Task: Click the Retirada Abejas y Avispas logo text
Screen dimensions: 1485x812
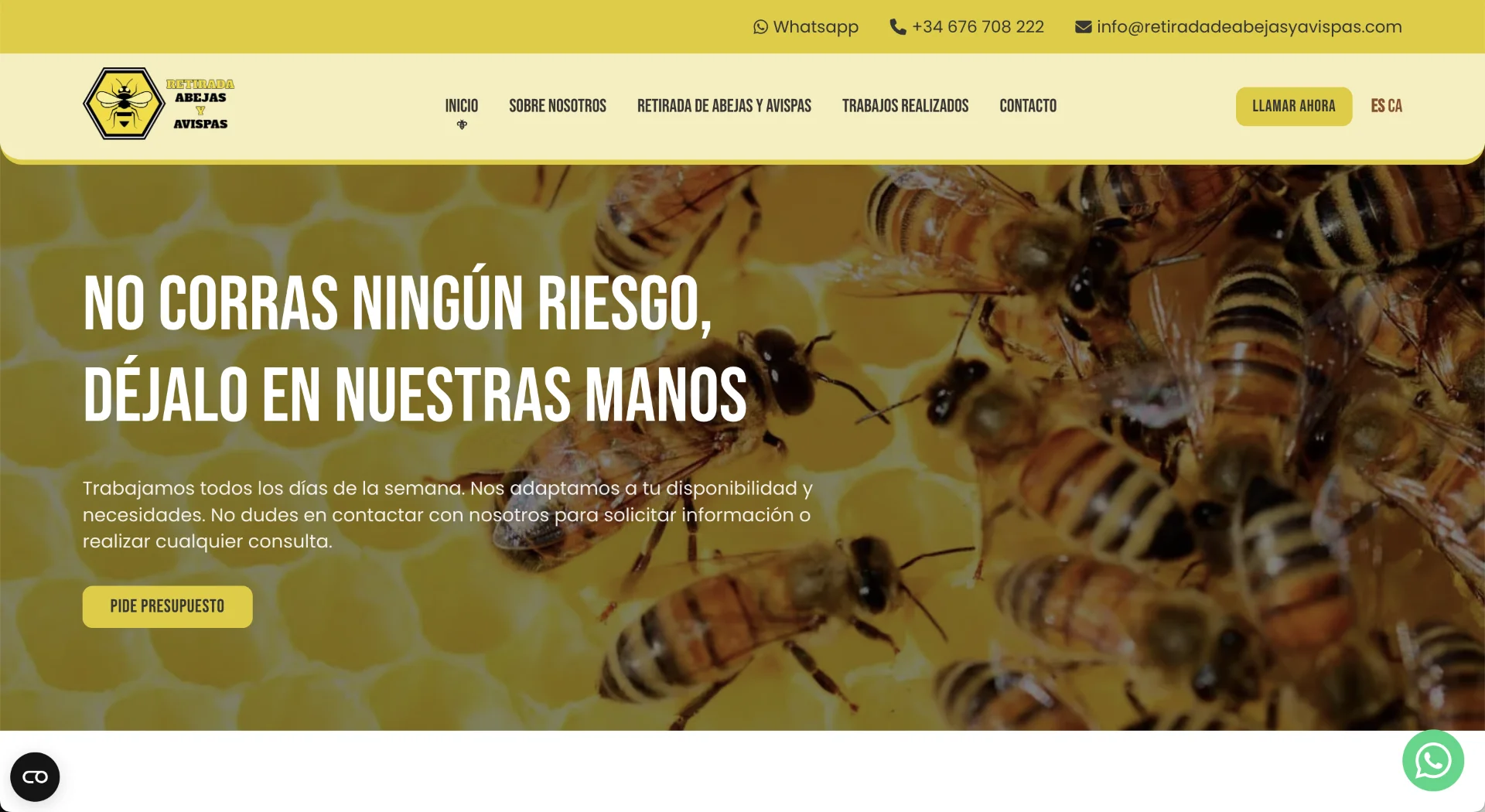Action: click(x=200, y=104)
